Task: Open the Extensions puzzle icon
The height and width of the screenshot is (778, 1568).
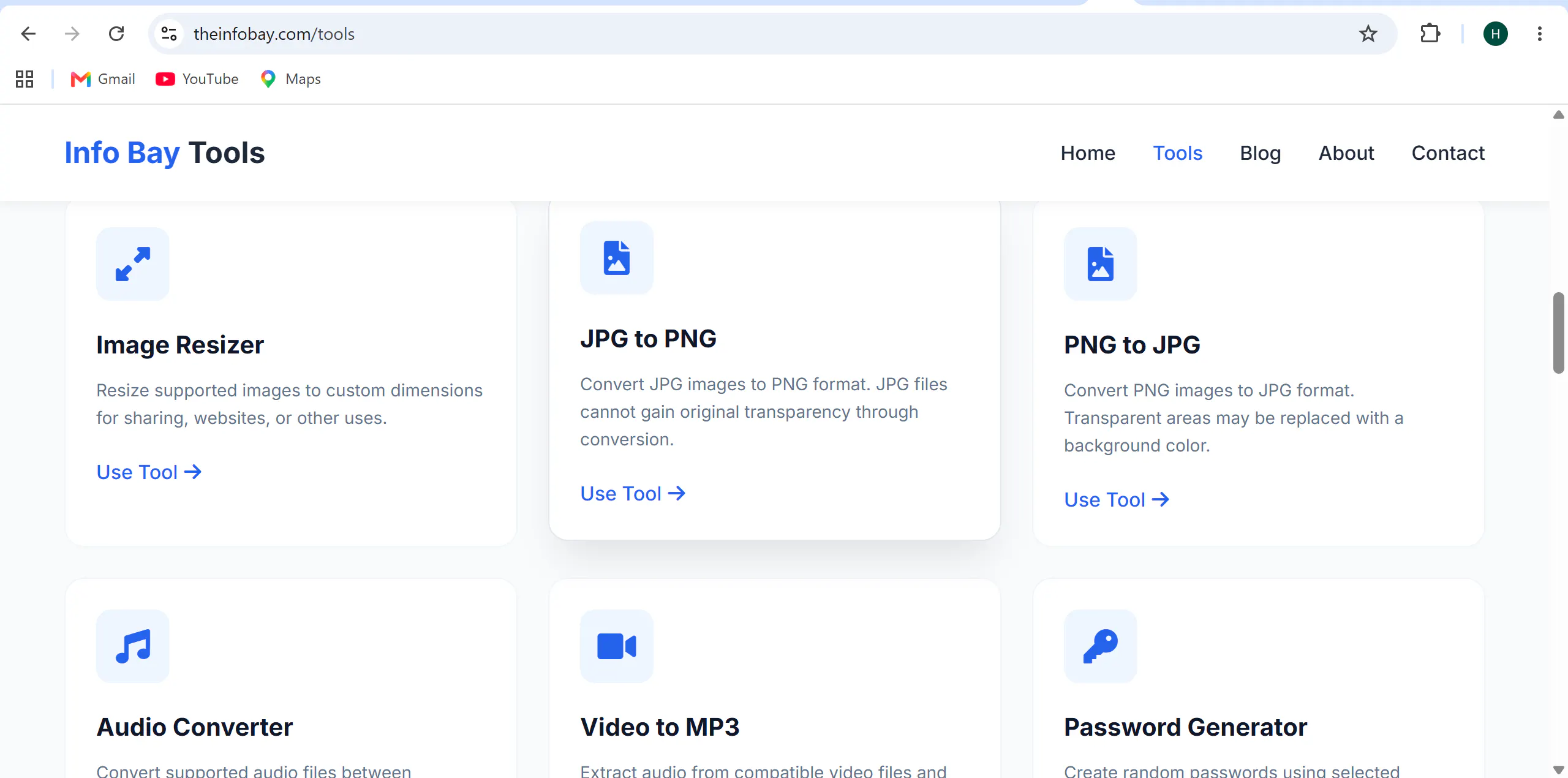Action: (1430, 34)
